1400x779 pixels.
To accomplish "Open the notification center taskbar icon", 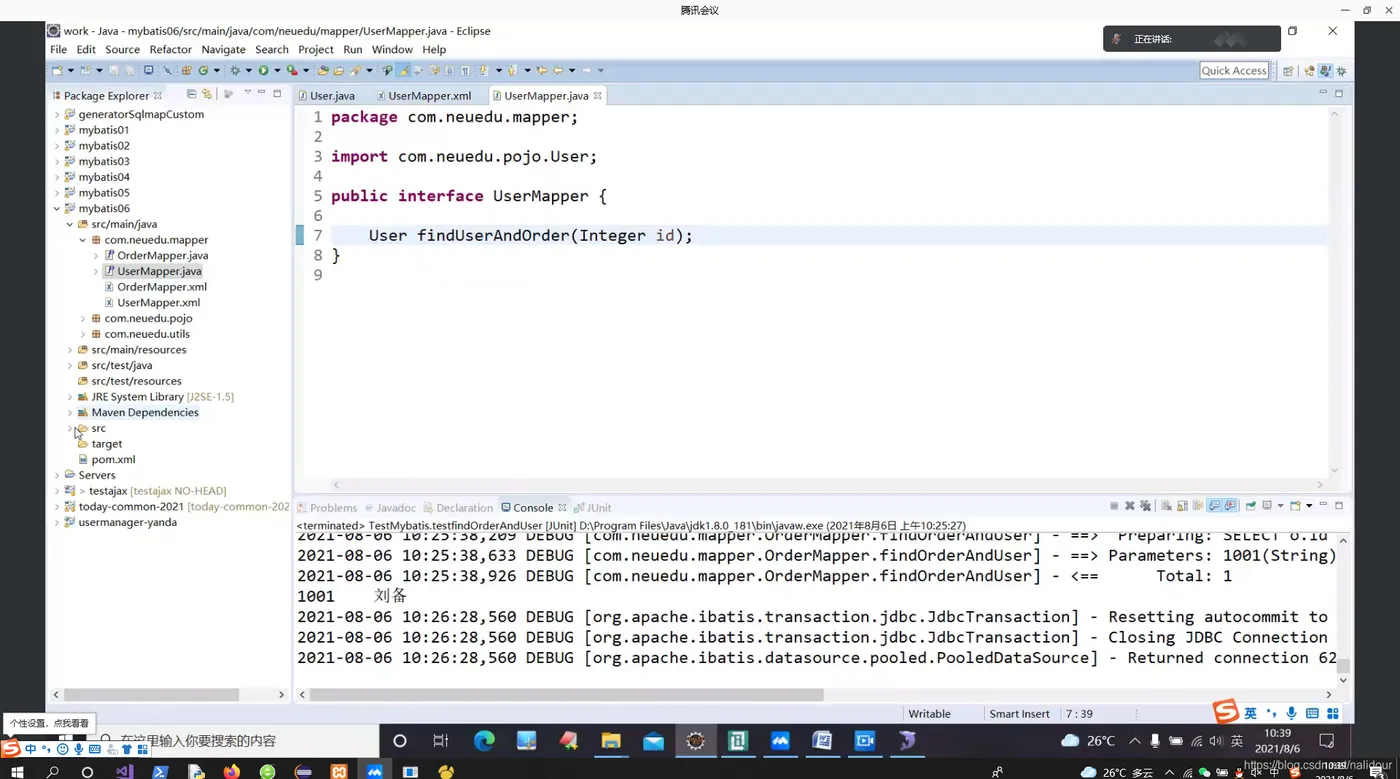I will click(x=1327, y=741).
